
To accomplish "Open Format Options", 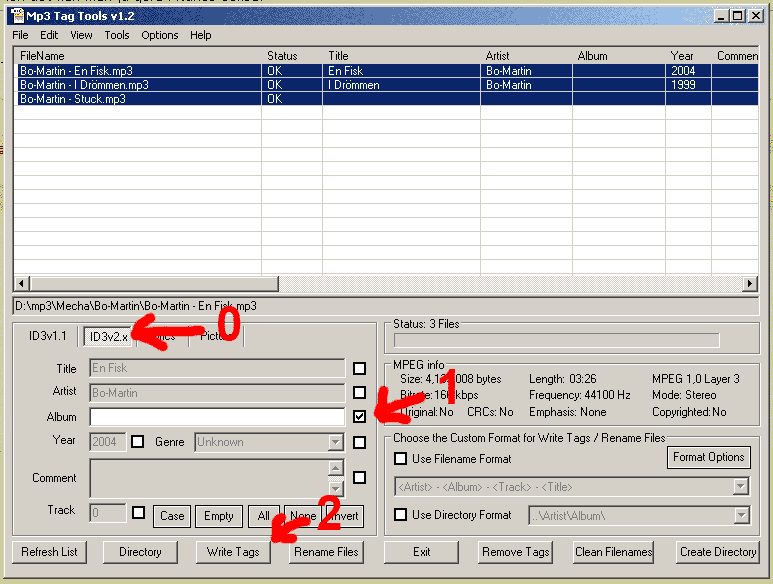I will coord(708,457).
